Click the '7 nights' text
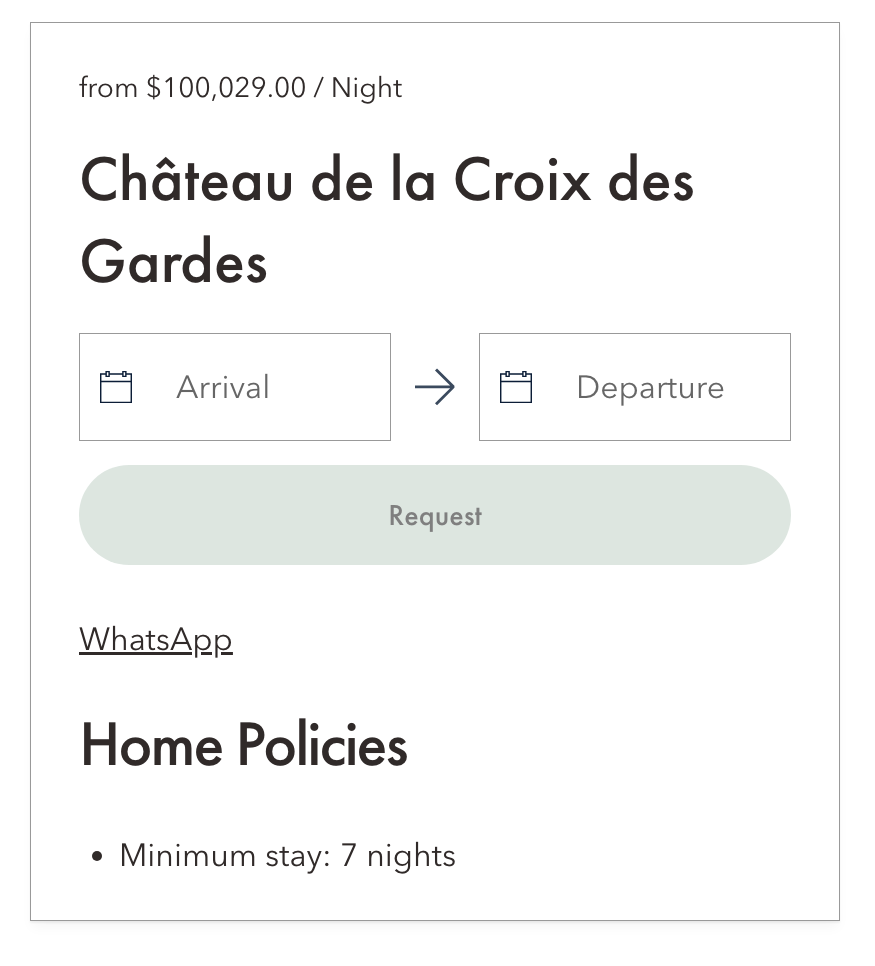Image resolution: width=875 pixels, height=966 pixels. 398,856
